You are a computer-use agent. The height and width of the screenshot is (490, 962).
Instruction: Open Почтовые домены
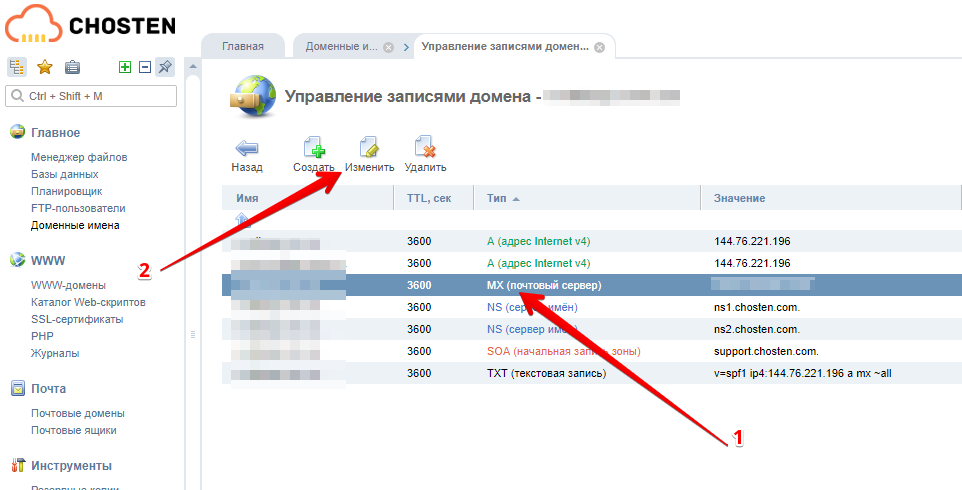[78, 413]
